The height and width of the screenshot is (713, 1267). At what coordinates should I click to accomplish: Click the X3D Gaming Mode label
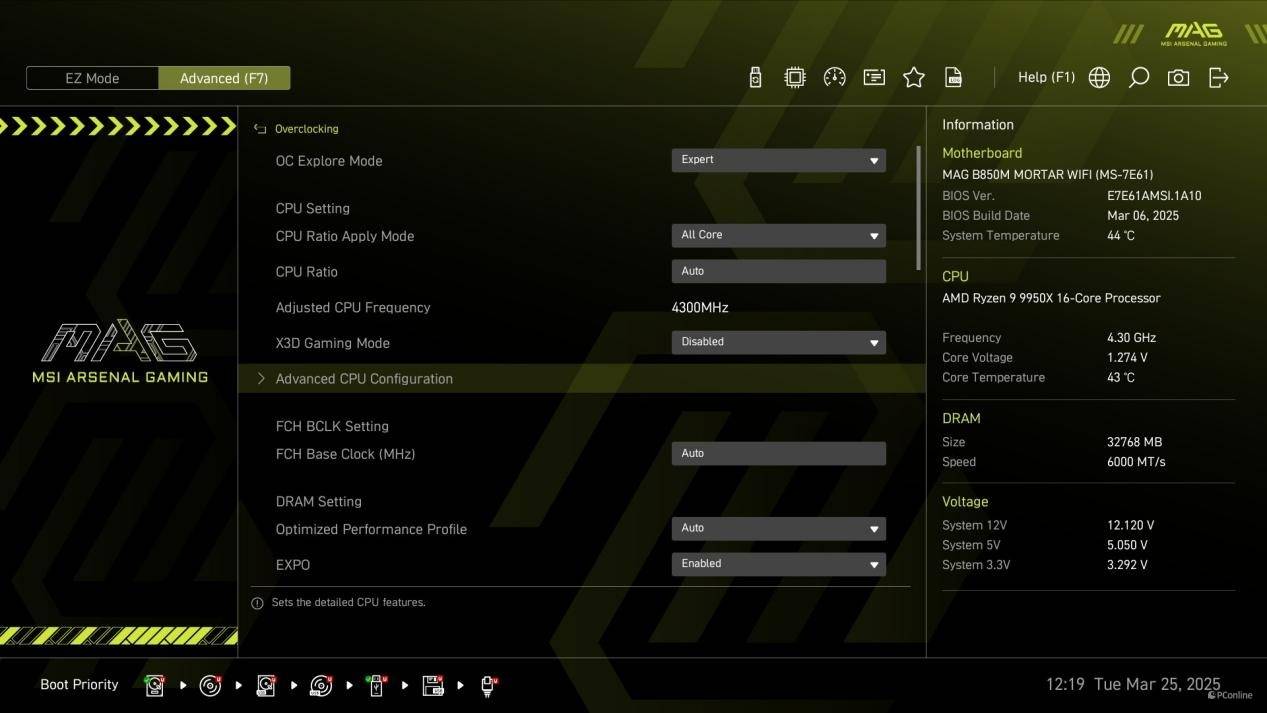(x=333, y=343)
